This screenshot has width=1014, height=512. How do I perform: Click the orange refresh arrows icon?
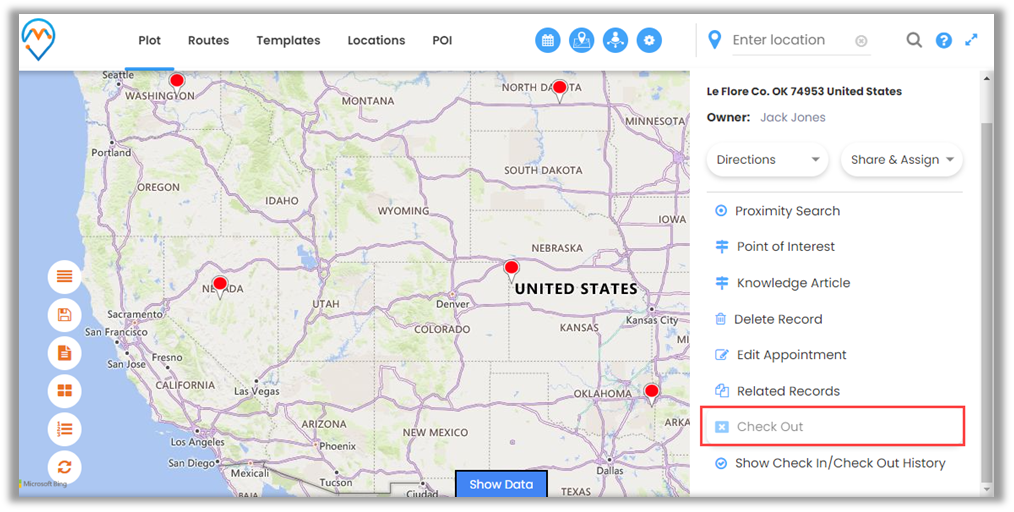[x=64, y=467]
